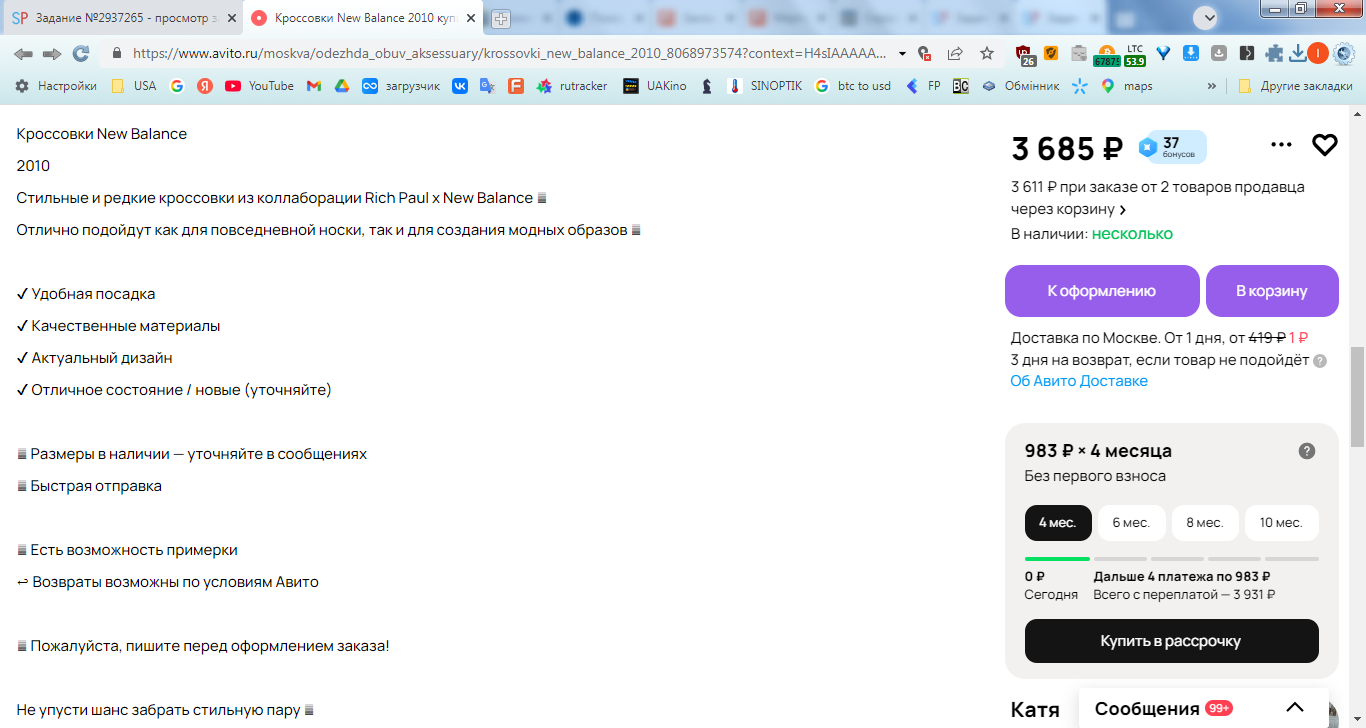
Task: Switch to Задание №2937265 tab
Action: click(125, 18)
